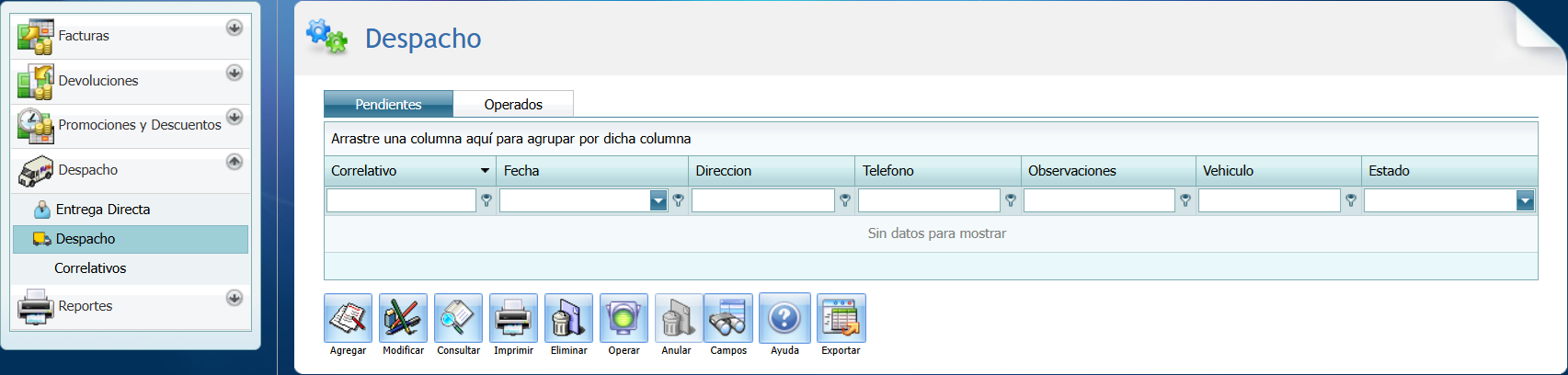Click the Telefono filter text field
The width and height of the screenshot is (1568, 375).
tap(929, 200)
